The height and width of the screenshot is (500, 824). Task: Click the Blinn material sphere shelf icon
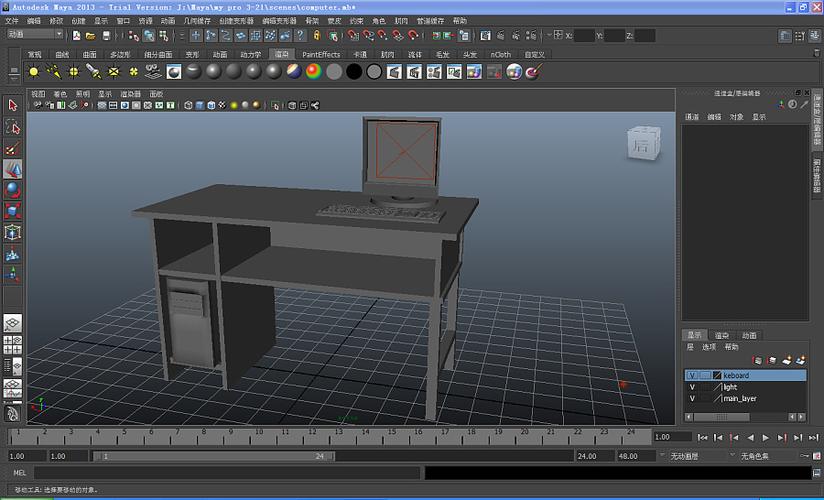point(212,72)
